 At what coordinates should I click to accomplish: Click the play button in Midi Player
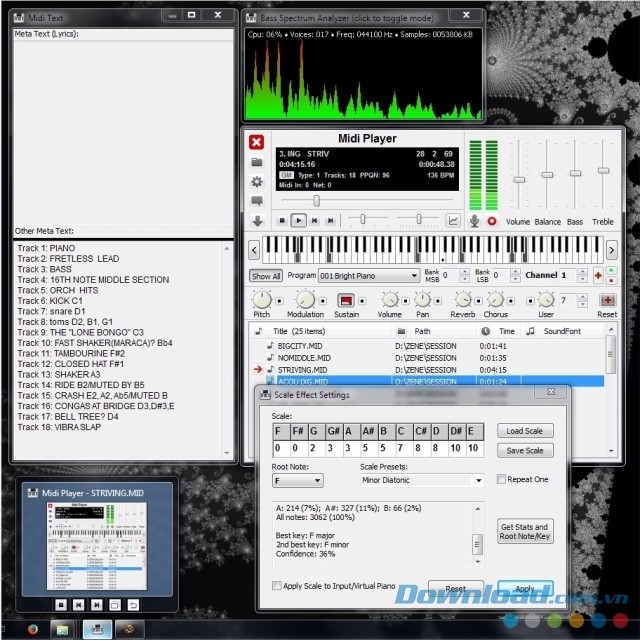tap(298, 220)
